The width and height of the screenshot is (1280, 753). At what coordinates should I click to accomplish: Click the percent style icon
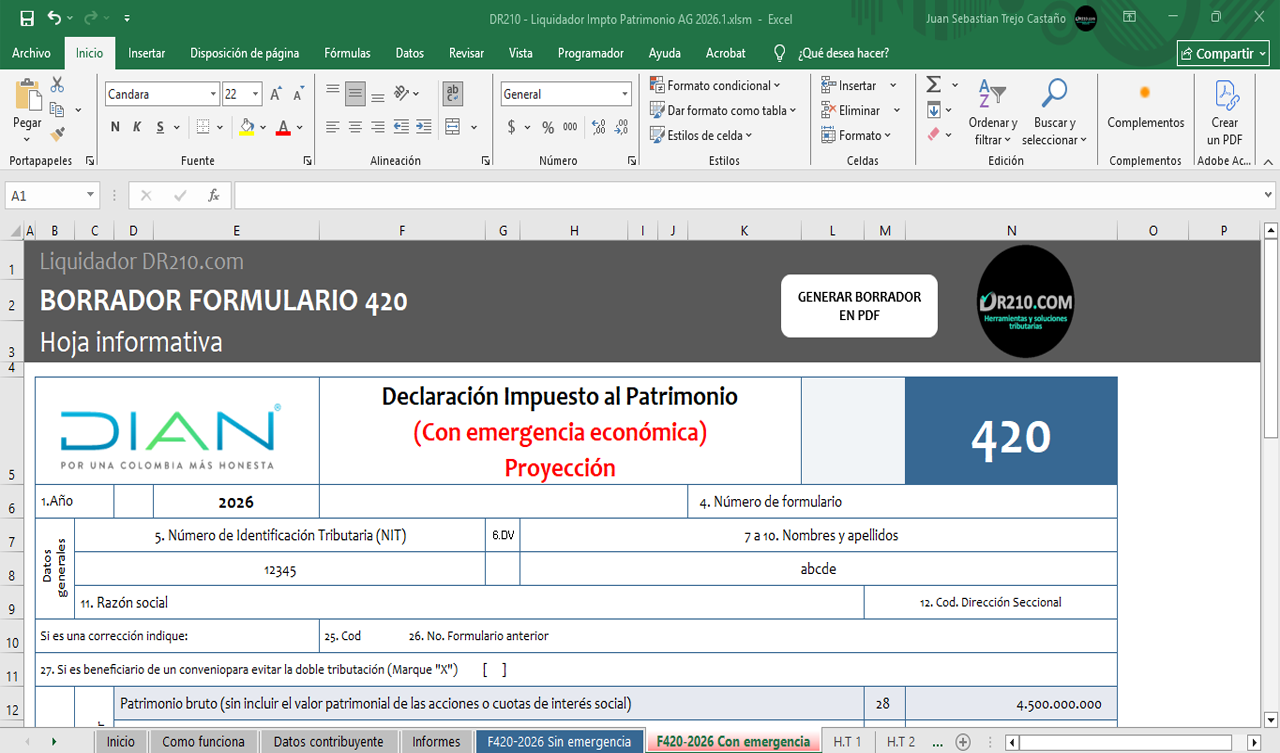548,127
